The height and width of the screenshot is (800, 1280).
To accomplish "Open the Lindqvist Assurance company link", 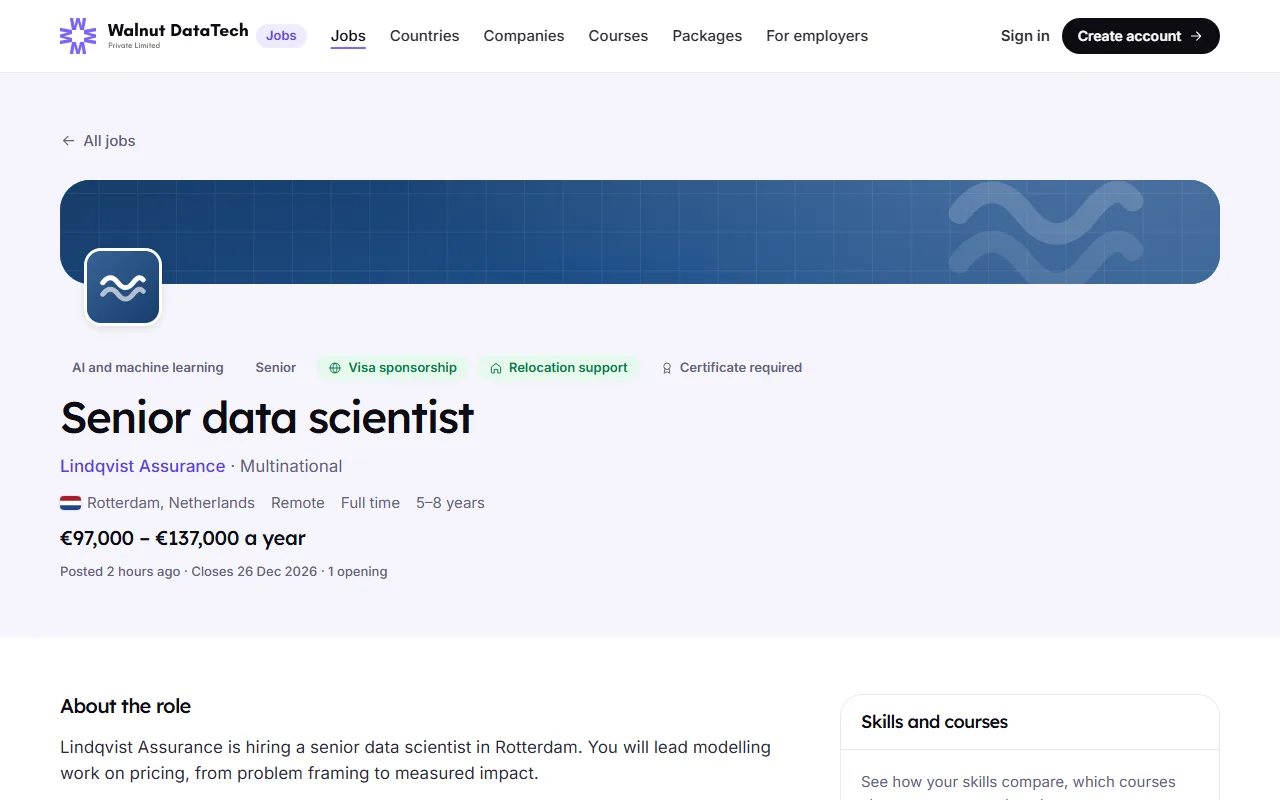I will 143,466.
